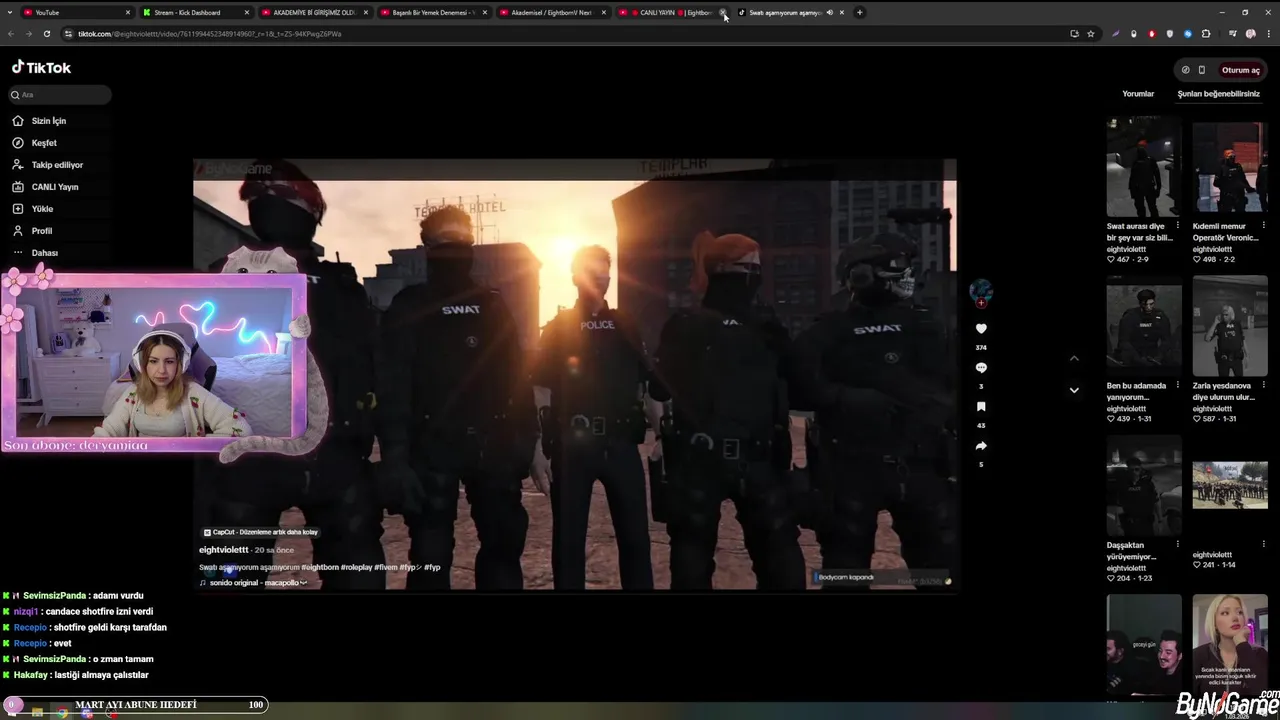This screenshot has width=1280, height=720.
Task: Open comments via speech bubble icon
Action: pos(981,368)
